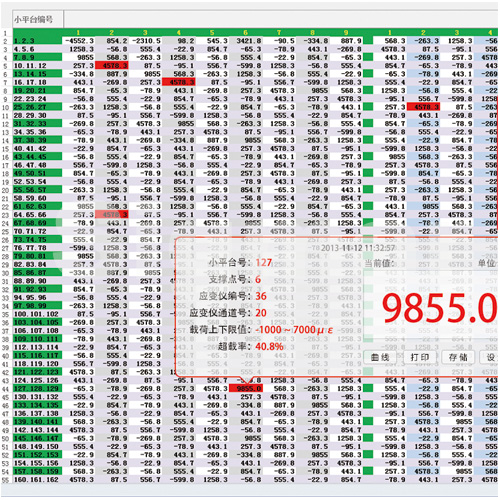The width and height of the screenshot is (500, 500).
Task: Click the timestamp 2013-11-12 11:32:57
Action: [x=358, y=248]
